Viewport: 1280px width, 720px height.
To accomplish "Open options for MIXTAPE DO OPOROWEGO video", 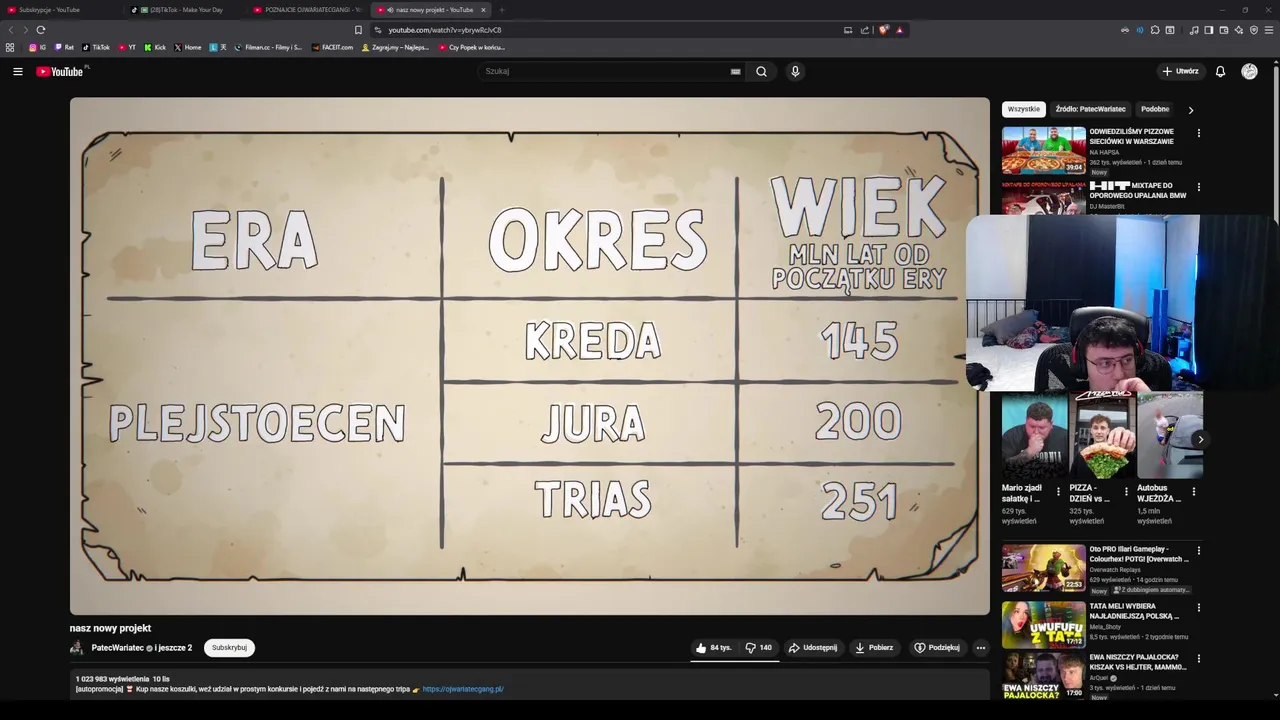I will click(1199, 187).
